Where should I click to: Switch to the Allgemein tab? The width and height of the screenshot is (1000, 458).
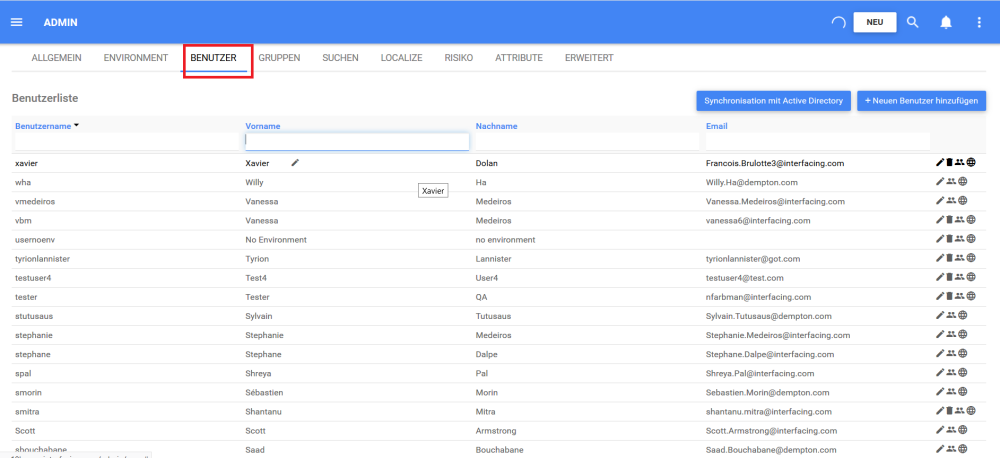tap(56, 58)
